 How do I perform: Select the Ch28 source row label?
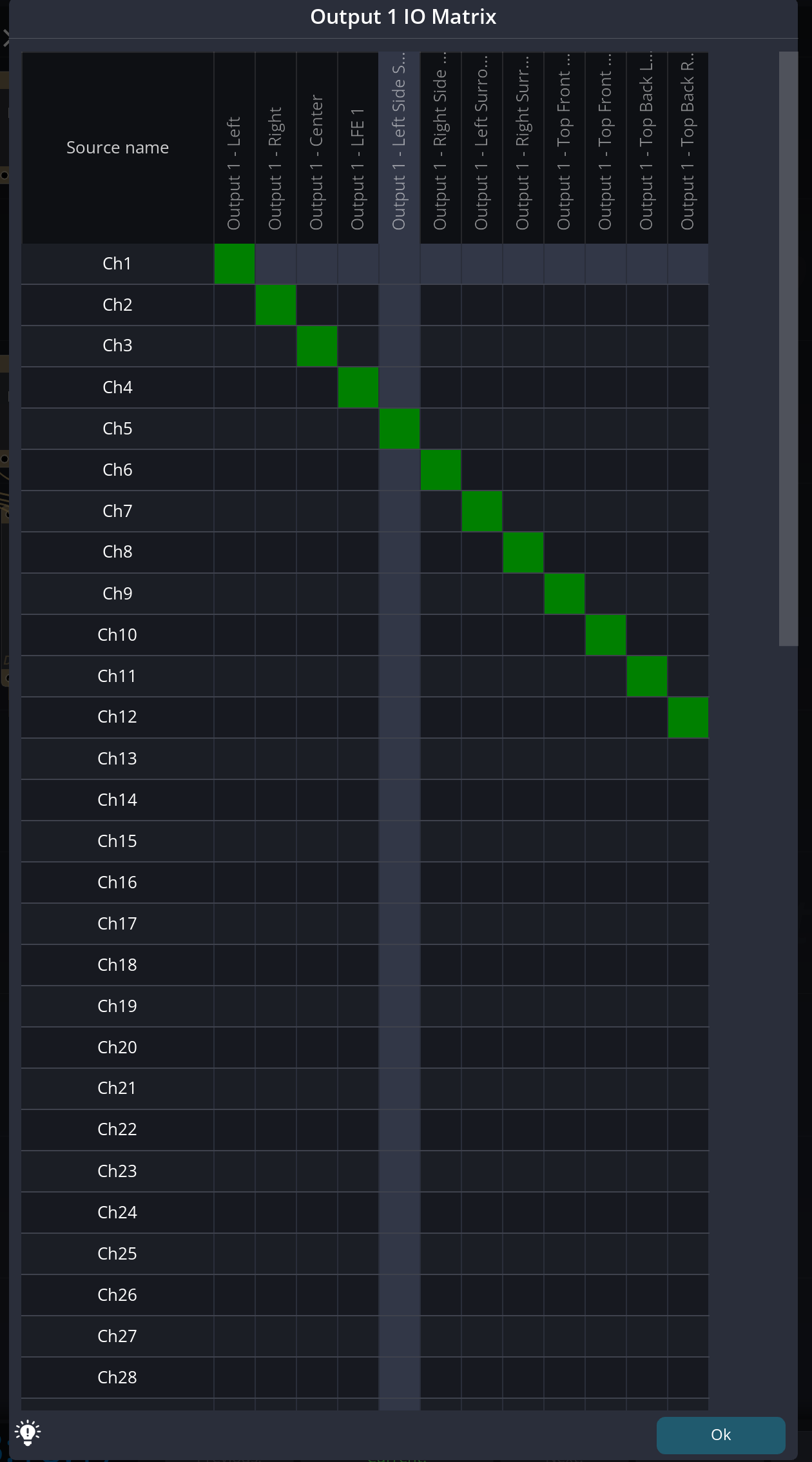point(117,1378)
